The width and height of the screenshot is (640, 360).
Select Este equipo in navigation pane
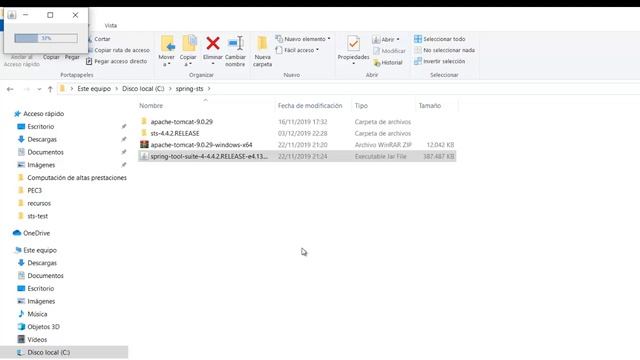[36, 250]
